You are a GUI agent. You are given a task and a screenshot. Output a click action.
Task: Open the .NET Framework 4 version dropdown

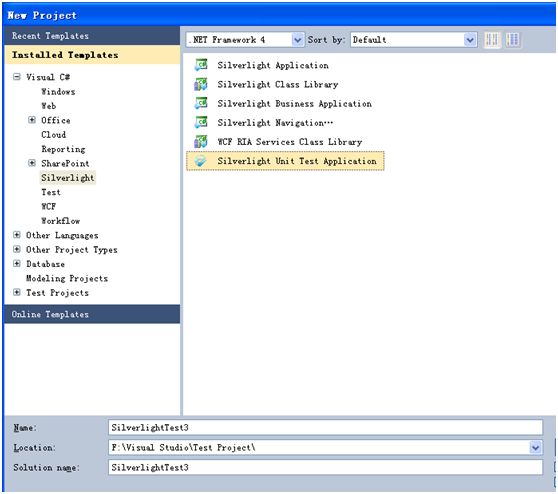[298, 40]
